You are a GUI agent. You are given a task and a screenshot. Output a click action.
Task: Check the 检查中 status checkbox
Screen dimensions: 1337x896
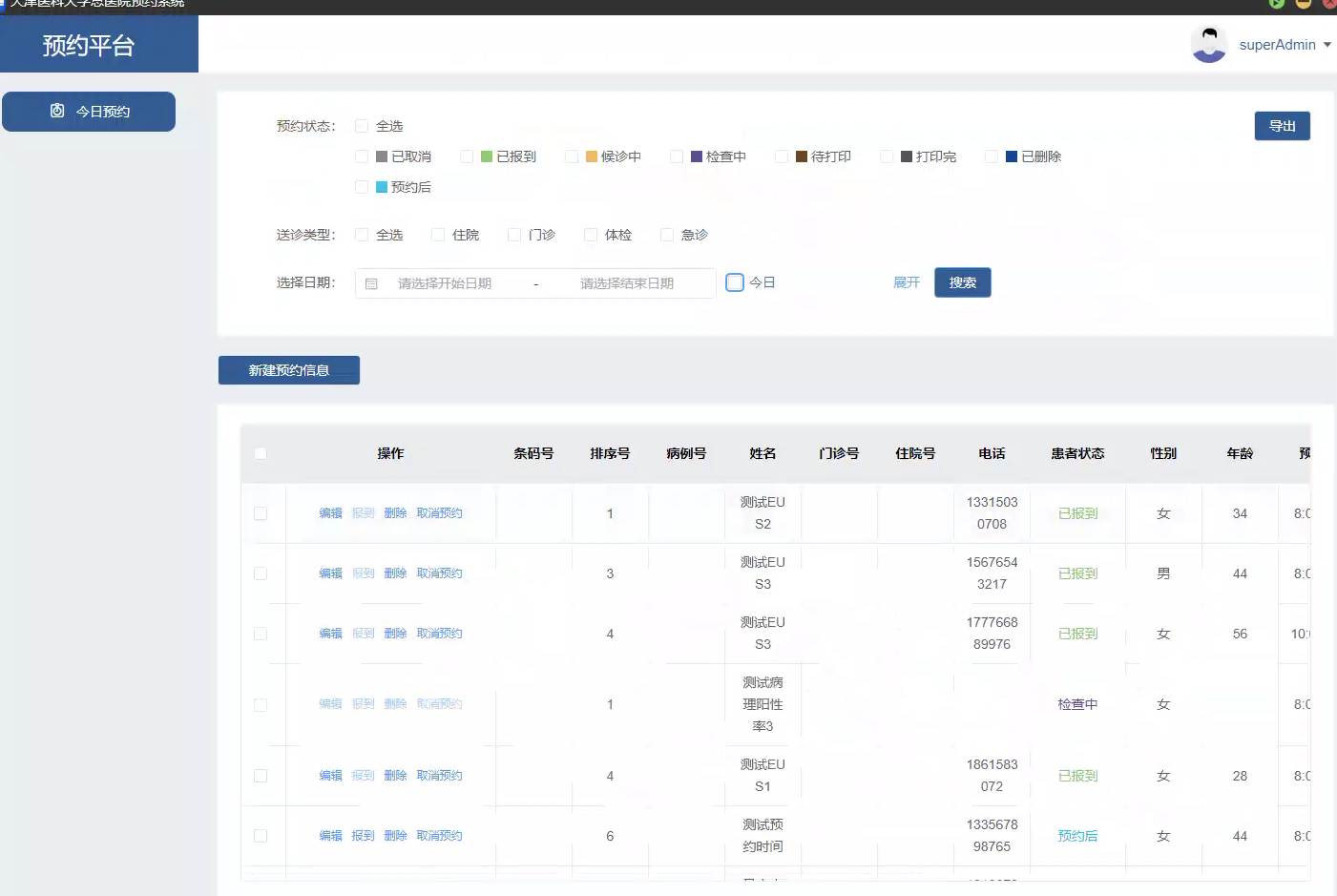(x=677, y=156)
